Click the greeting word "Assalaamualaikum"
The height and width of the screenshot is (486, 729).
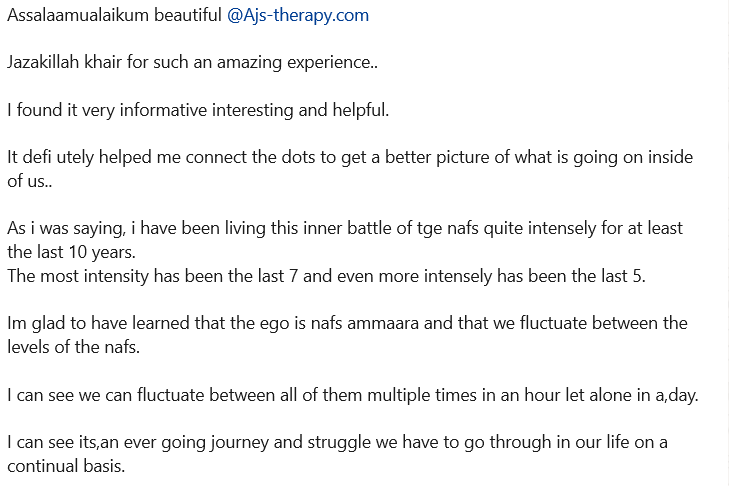(78, 15)
